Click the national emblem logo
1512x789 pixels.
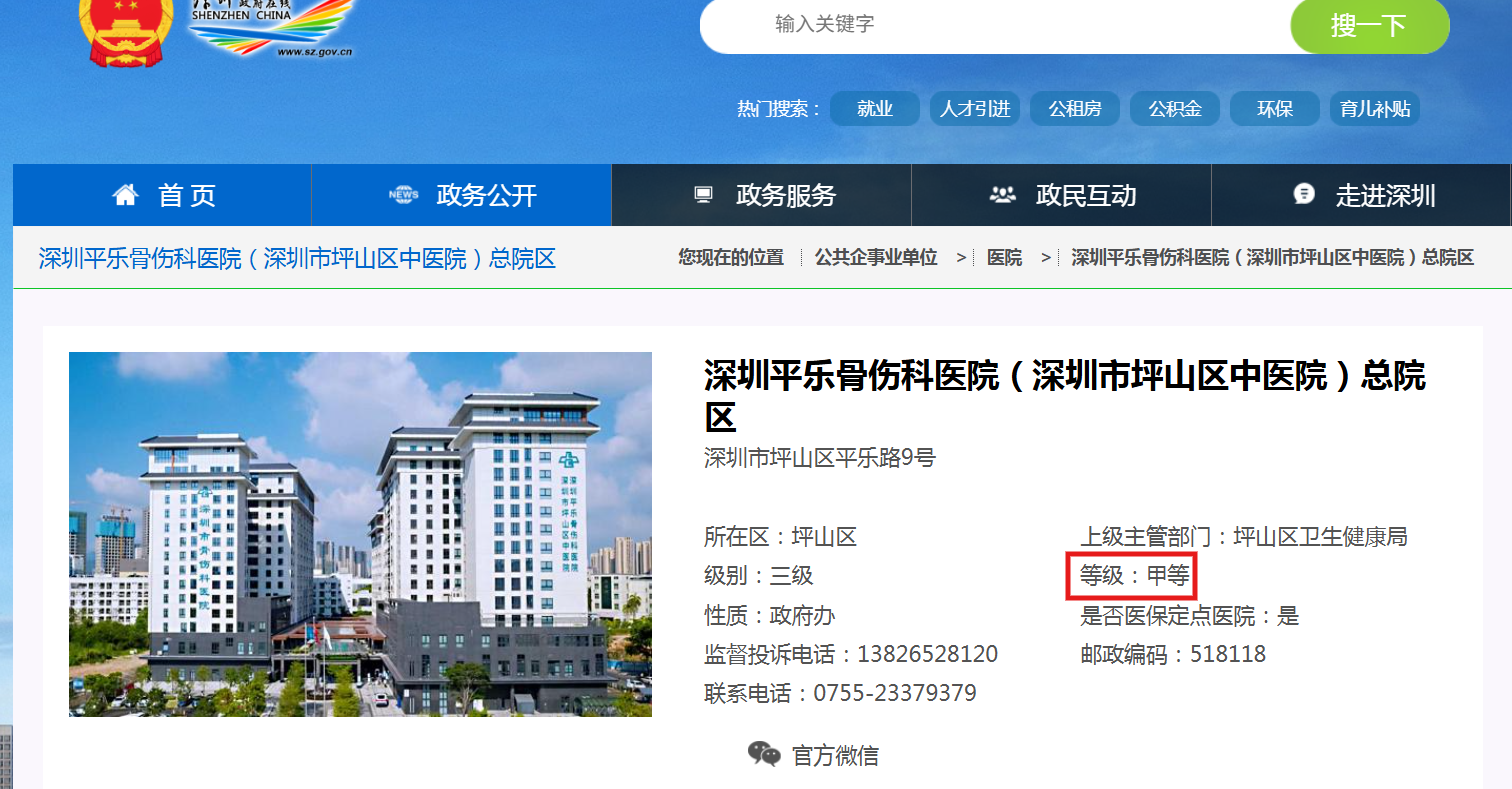125,32
